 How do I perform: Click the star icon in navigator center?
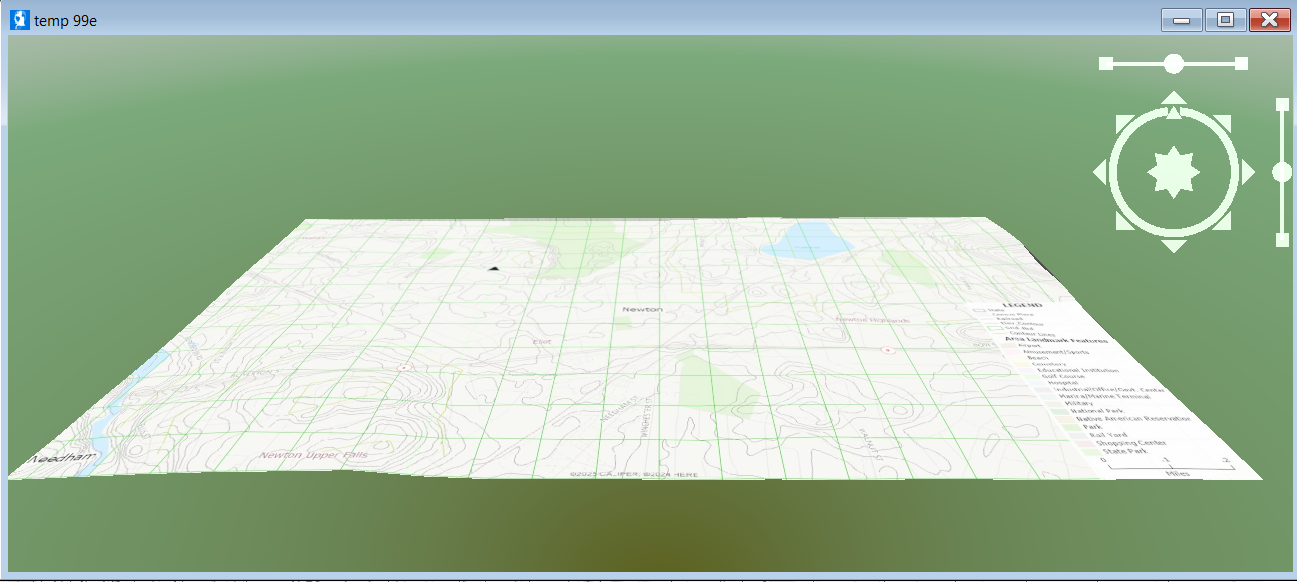point(1173,172)
